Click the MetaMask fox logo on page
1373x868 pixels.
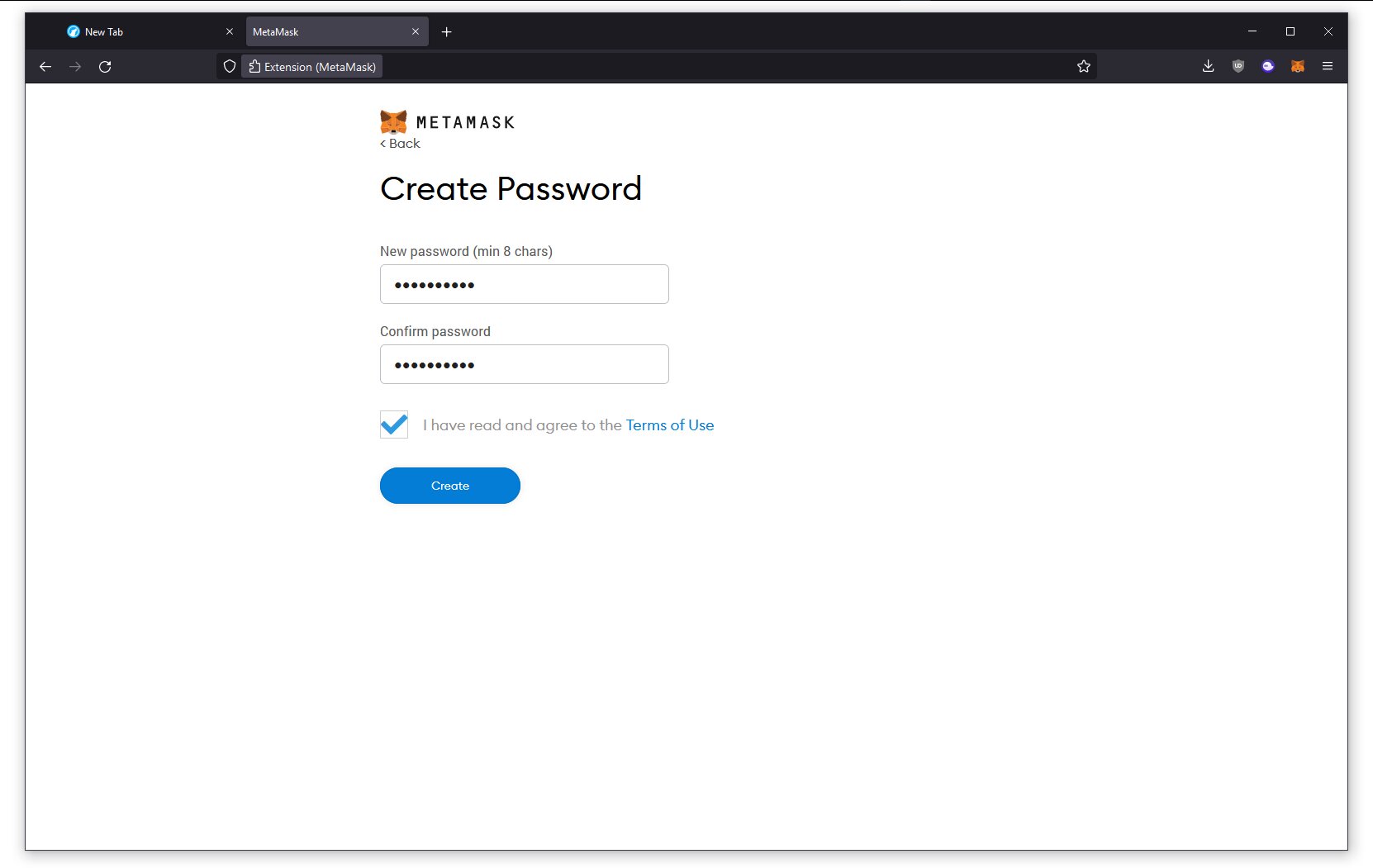[393, 121]
